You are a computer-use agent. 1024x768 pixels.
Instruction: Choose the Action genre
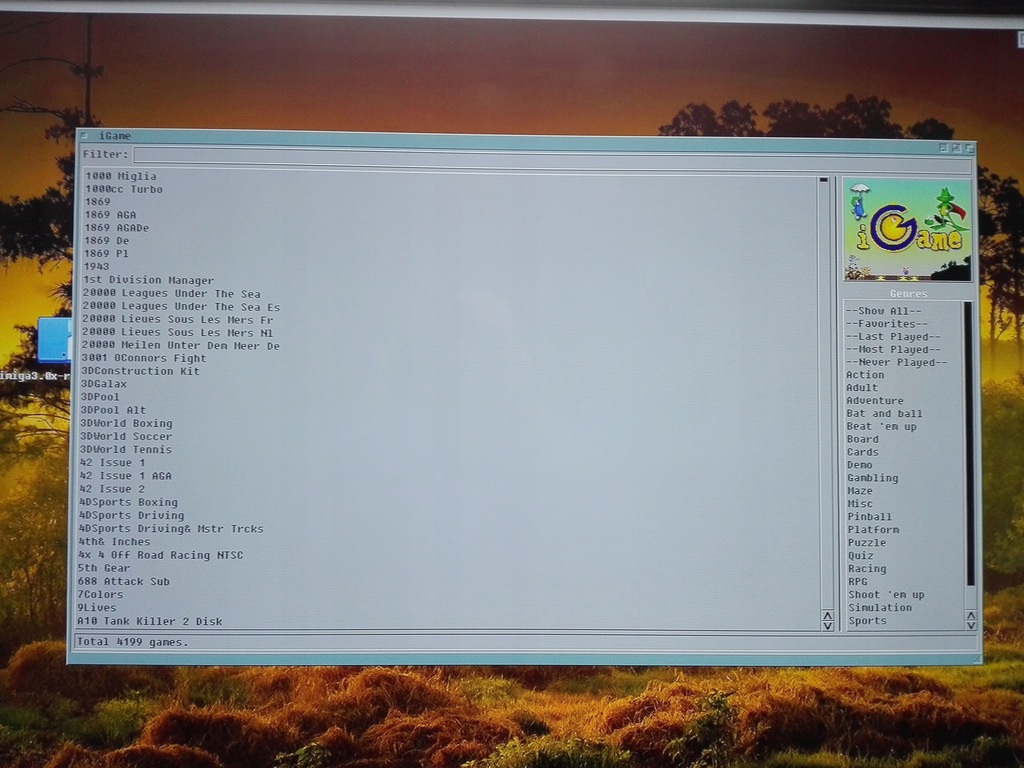pos(865,375)
